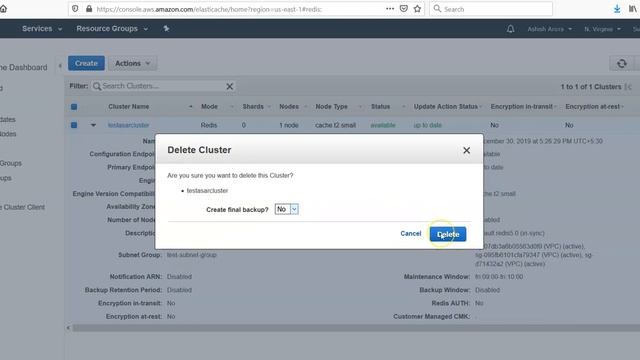Clear the cluster filter with X icon
640x360 pixels.
[x=229, y=86]
